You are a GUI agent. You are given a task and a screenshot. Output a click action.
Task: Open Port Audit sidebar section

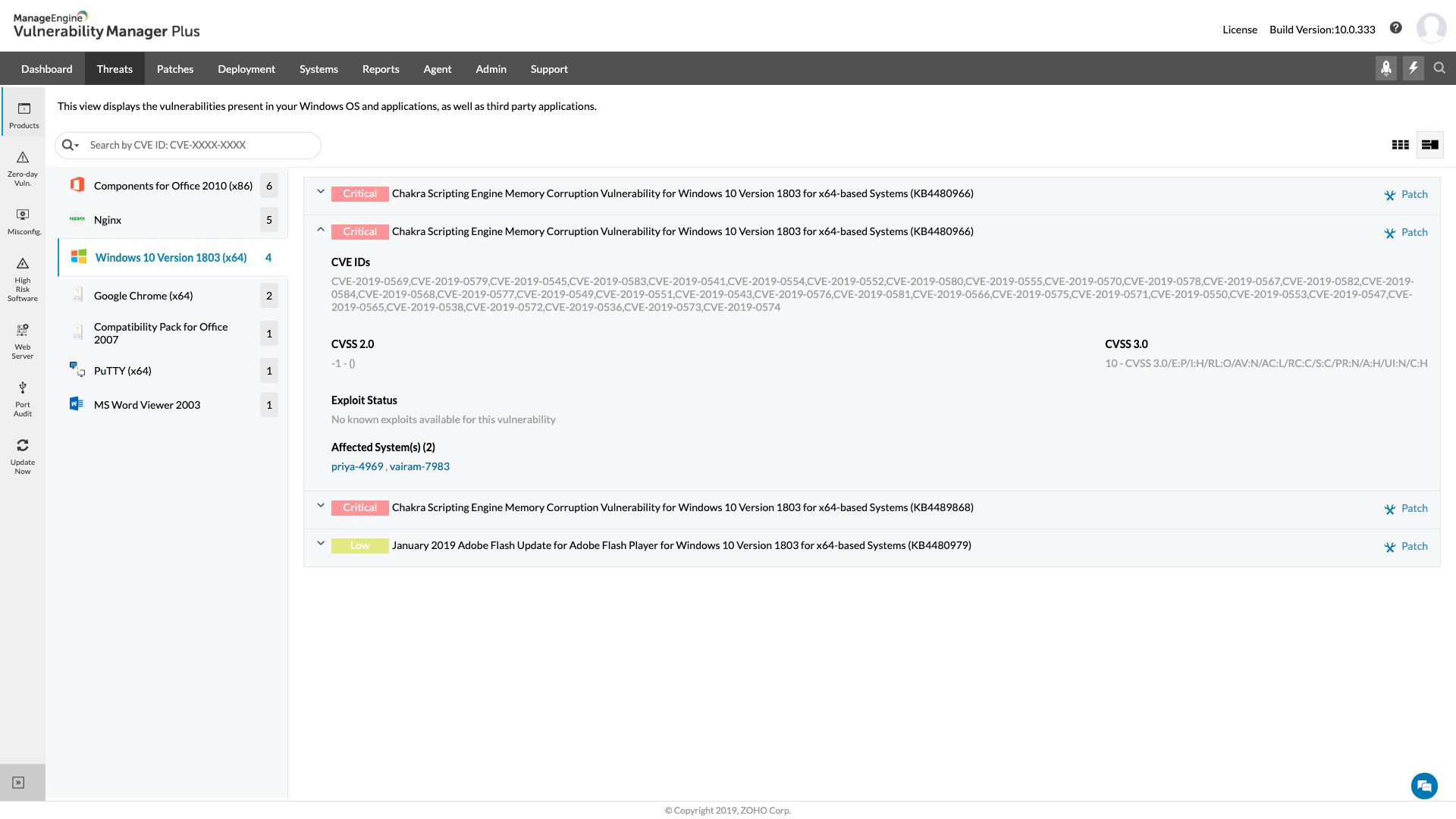coord(23,399)
